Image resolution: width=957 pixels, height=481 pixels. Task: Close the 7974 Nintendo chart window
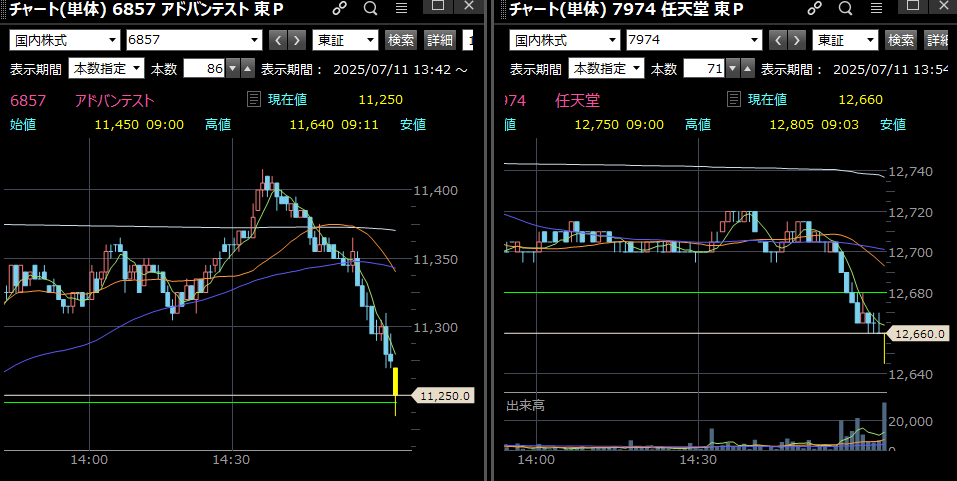tap(944, 6)
